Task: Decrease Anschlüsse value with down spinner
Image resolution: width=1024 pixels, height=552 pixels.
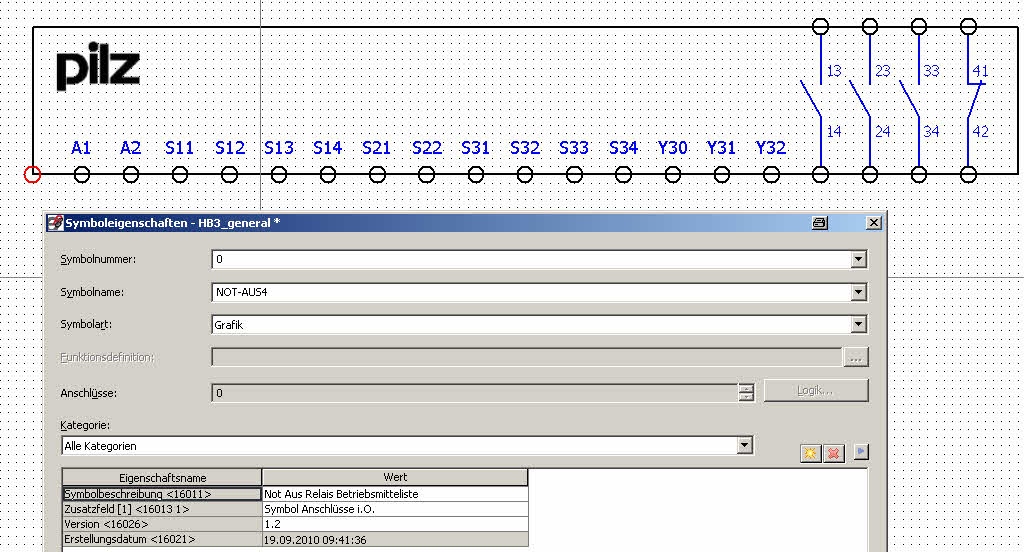Action: 746,397
